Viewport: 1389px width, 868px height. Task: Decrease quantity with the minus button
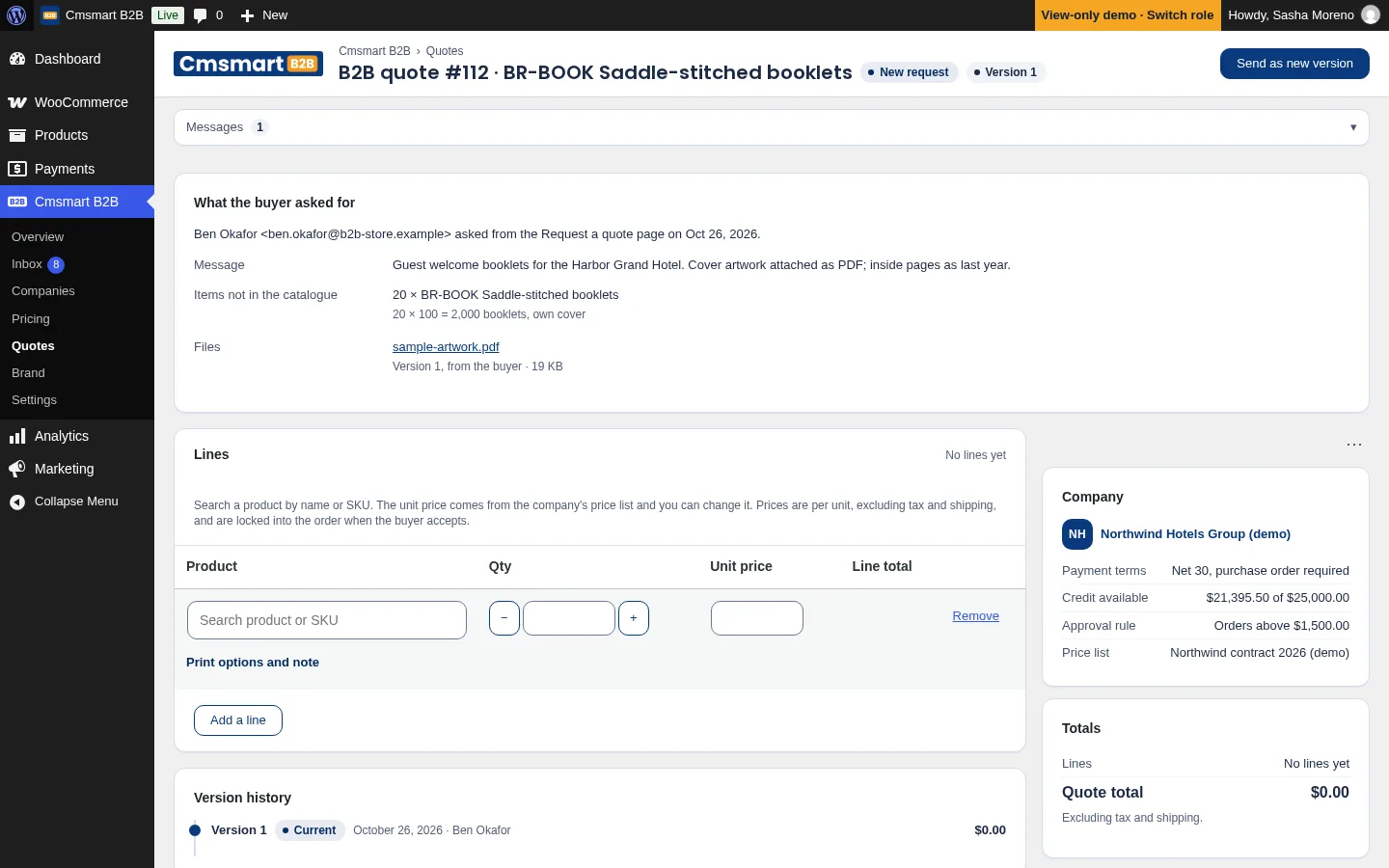point(504,618)
